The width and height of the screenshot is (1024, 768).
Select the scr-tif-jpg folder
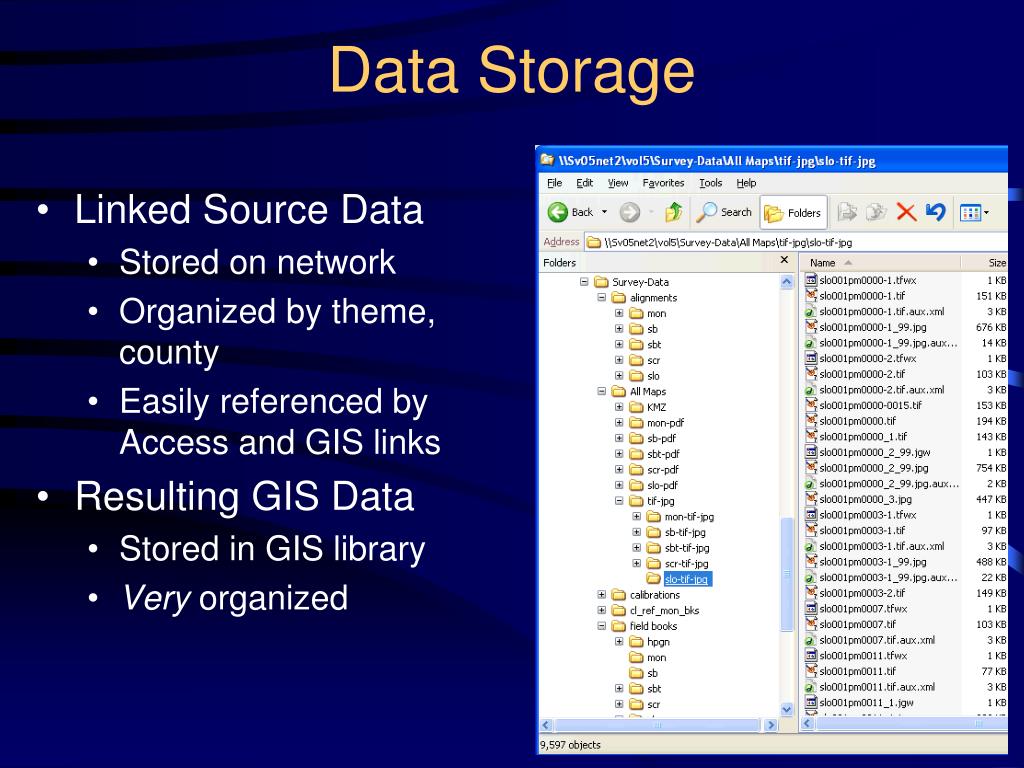[x=686, y=564]
